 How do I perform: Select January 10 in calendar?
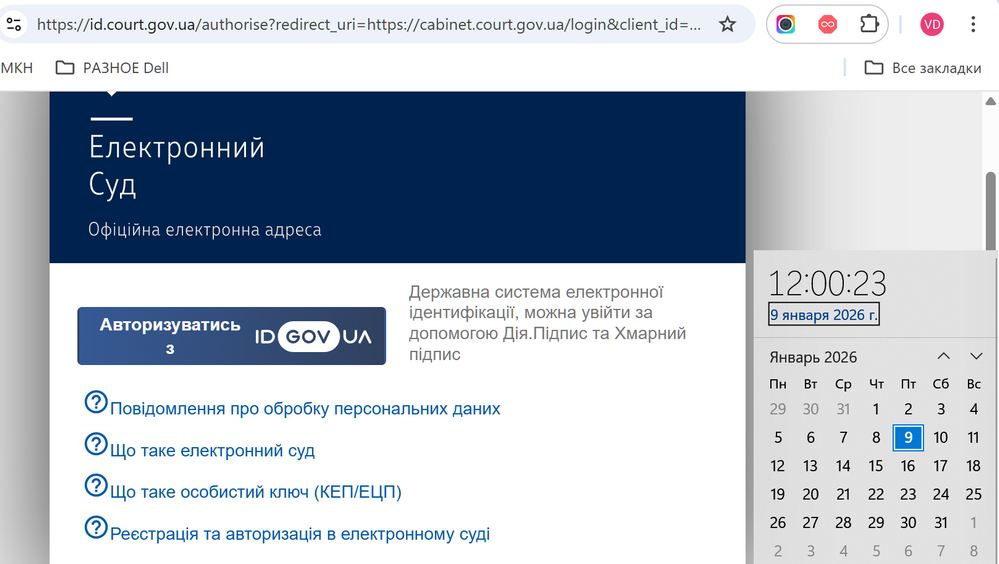pos(940,437)
